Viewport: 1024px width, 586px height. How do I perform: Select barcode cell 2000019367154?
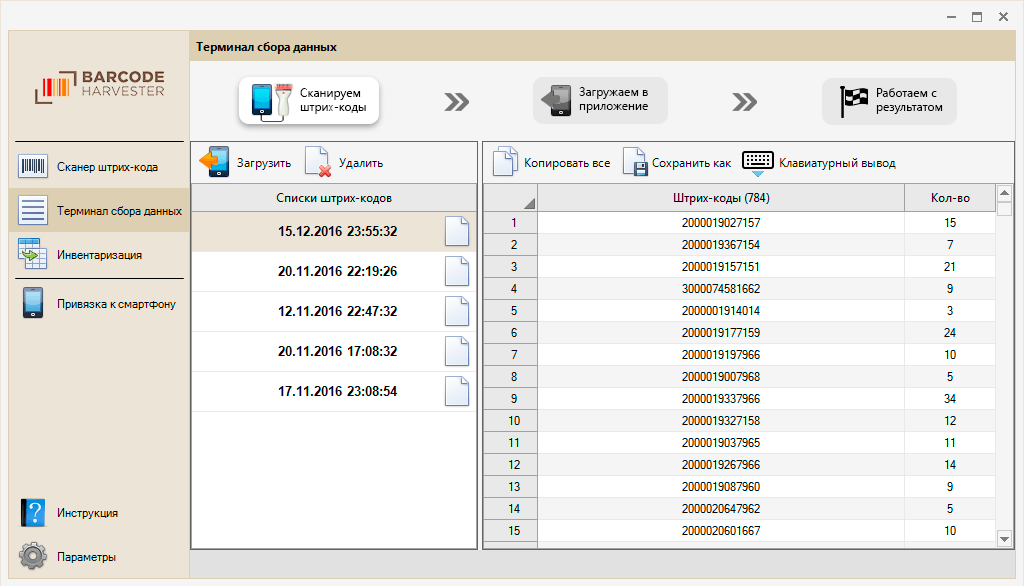coord(721,245)
